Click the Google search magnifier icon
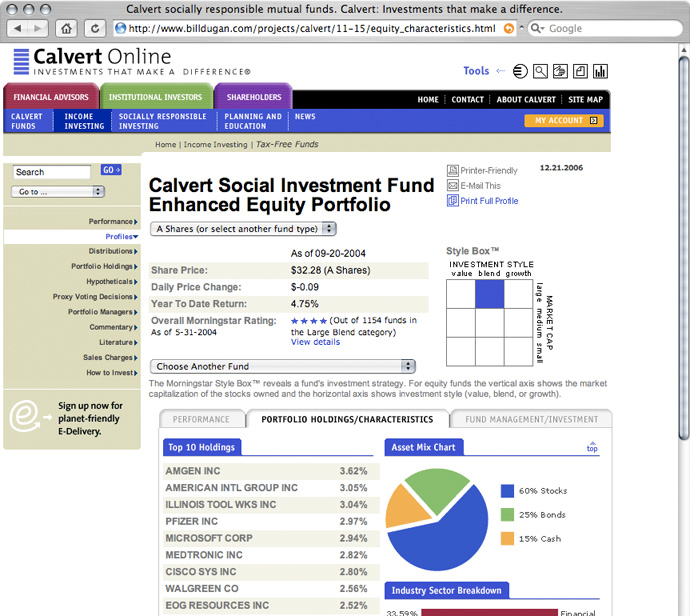Image resolution: width=690 pixels, height=616 pixels. point(536,29)
